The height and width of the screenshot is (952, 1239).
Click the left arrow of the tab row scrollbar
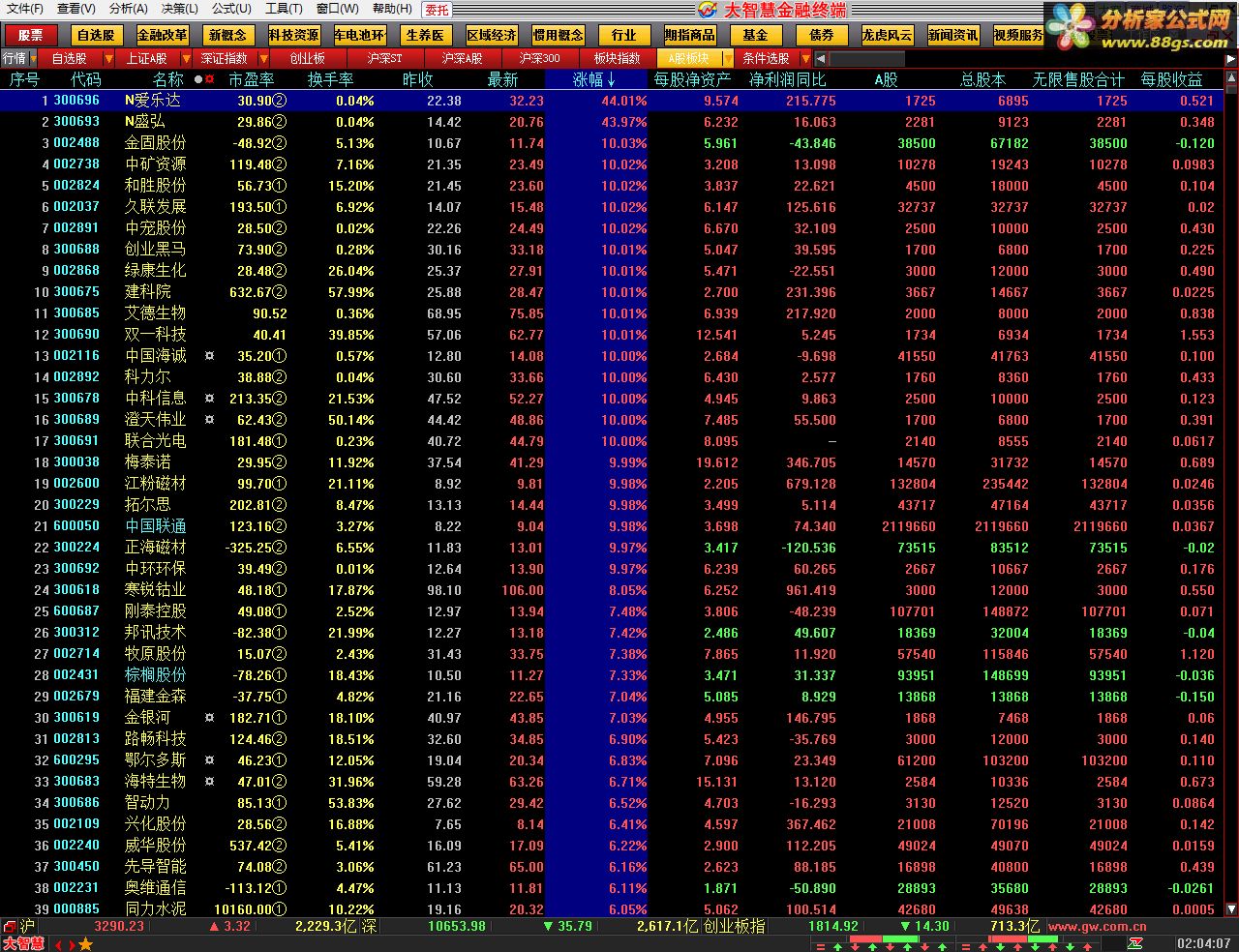[823, 59]
